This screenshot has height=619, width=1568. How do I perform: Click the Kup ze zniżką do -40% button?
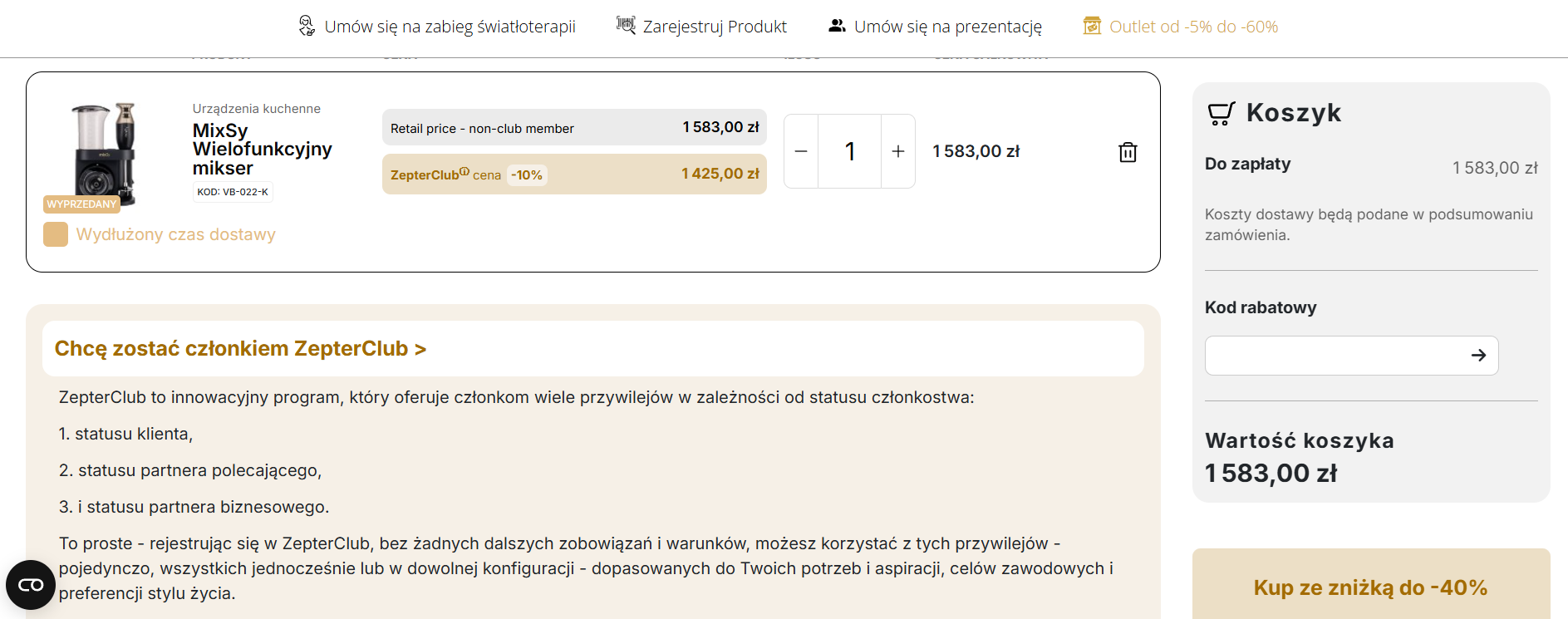(x=1369, y=587)
